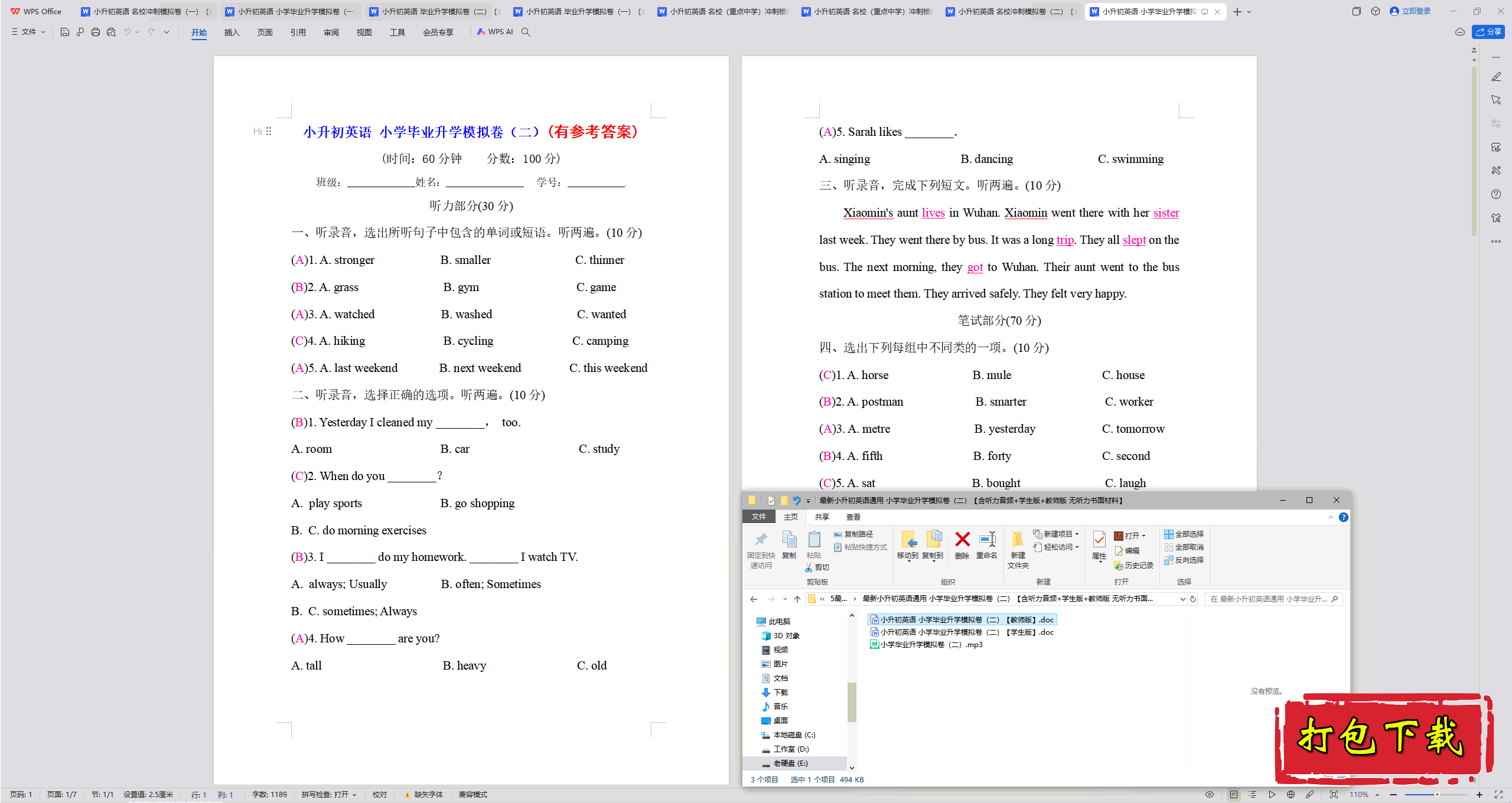Click the Save icon in quick access toolbar

click(x=63, y=32)
